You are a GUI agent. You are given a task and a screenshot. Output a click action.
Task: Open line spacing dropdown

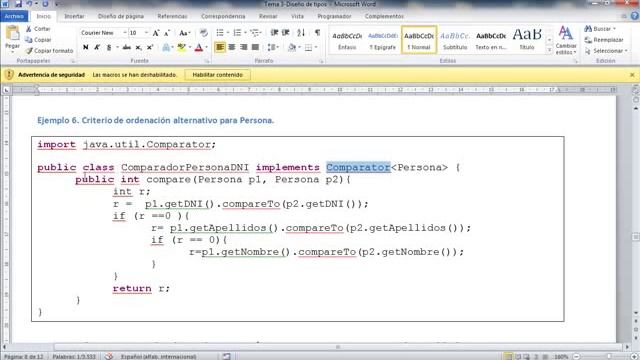[273, 47]
